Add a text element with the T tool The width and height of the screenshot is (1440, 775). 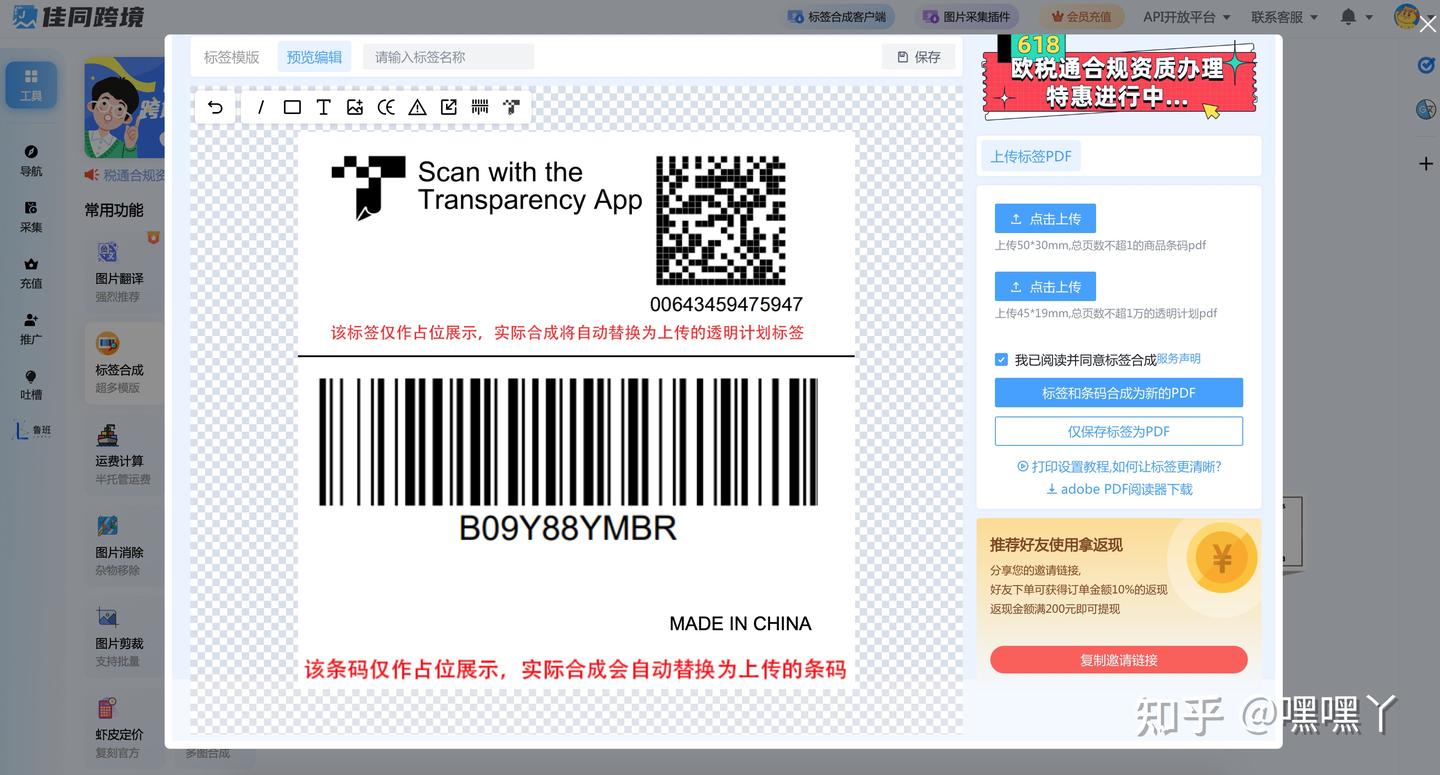coord(323,107)
